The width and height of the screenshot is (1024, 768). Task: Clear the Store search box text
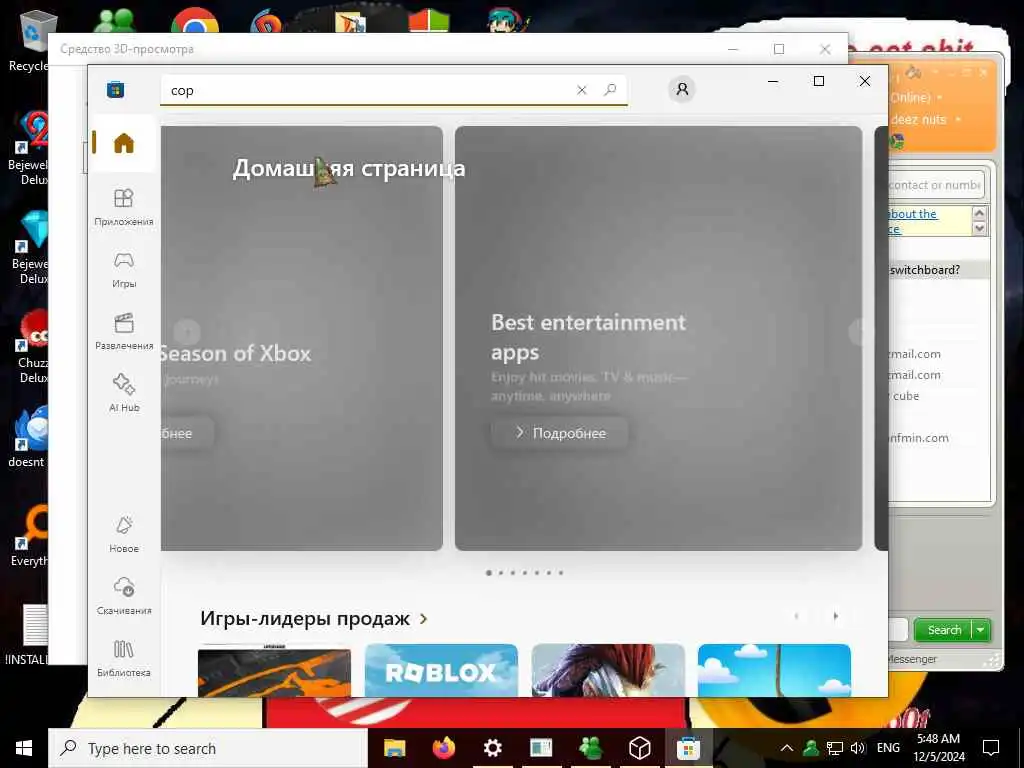click(x=581, y=90)
